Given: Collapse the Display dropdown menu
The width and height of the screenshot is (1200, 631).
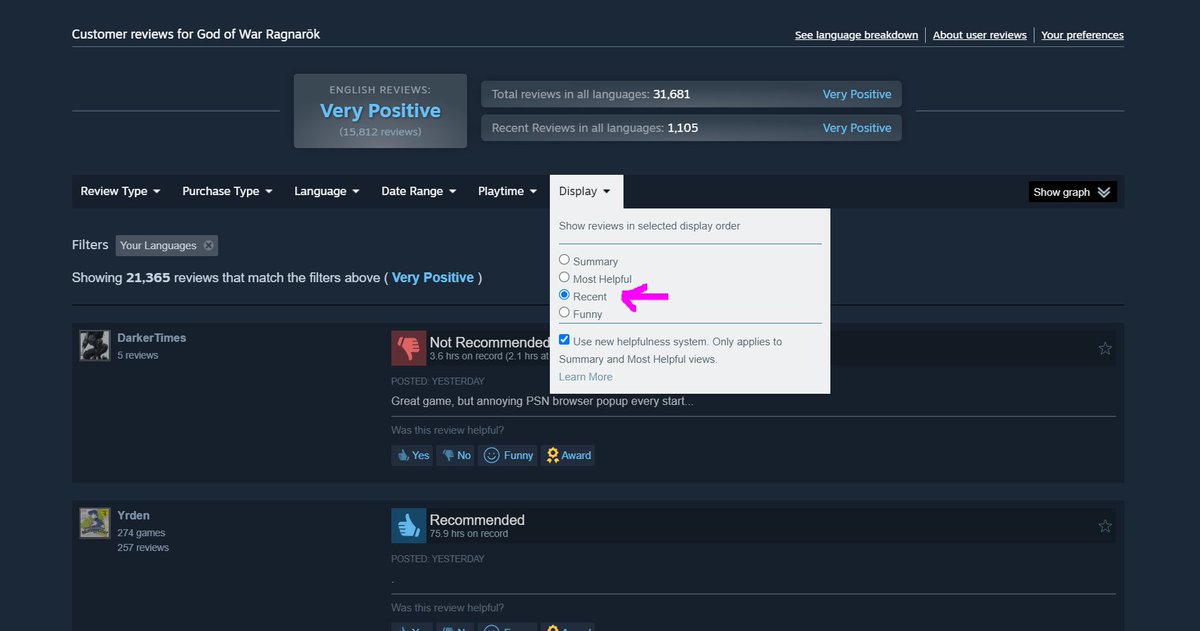Looking at the screenshot, I should tap(586, 191).
